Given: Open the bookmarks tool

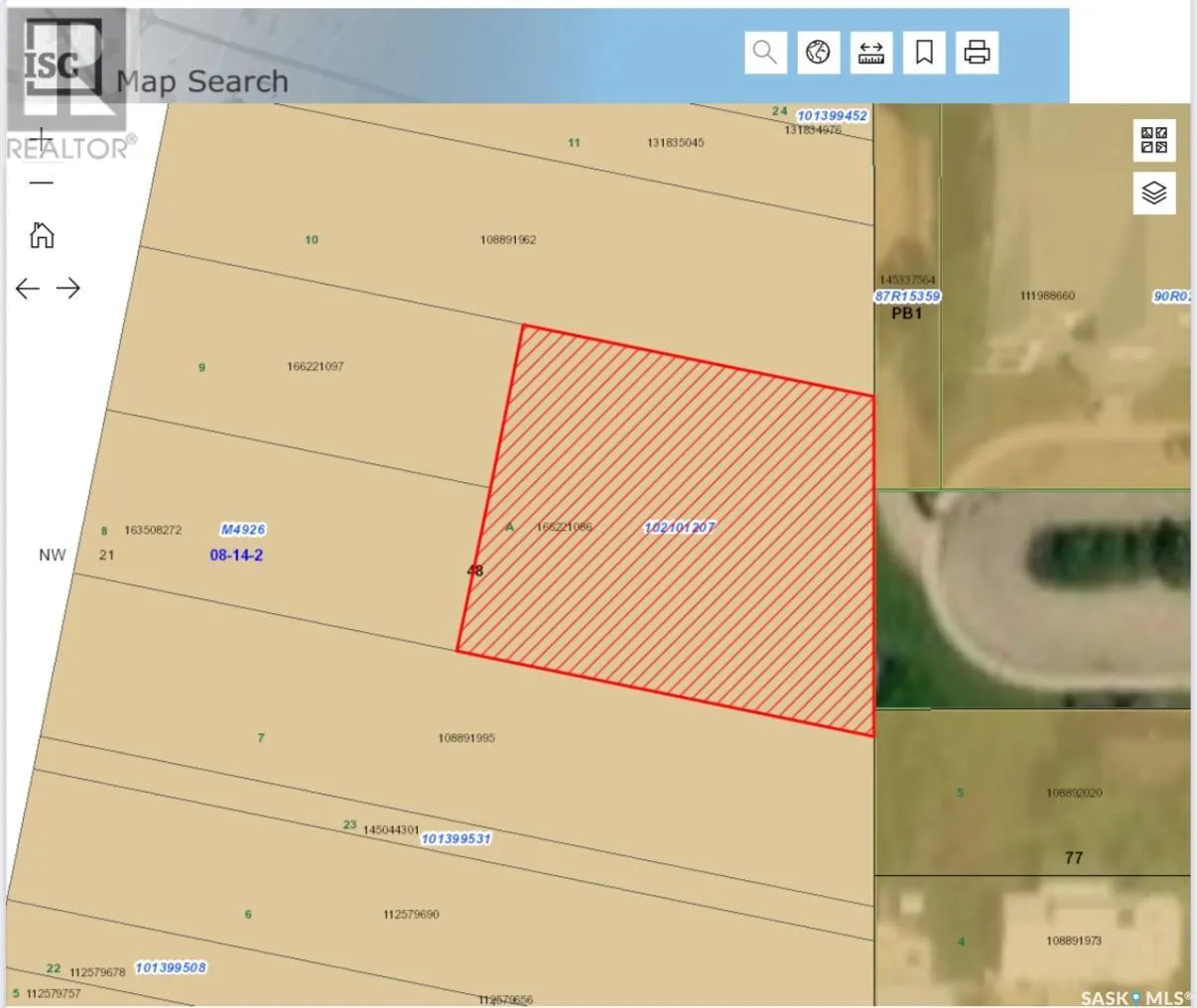Looking at the screenshot, I should pos(924,53).
